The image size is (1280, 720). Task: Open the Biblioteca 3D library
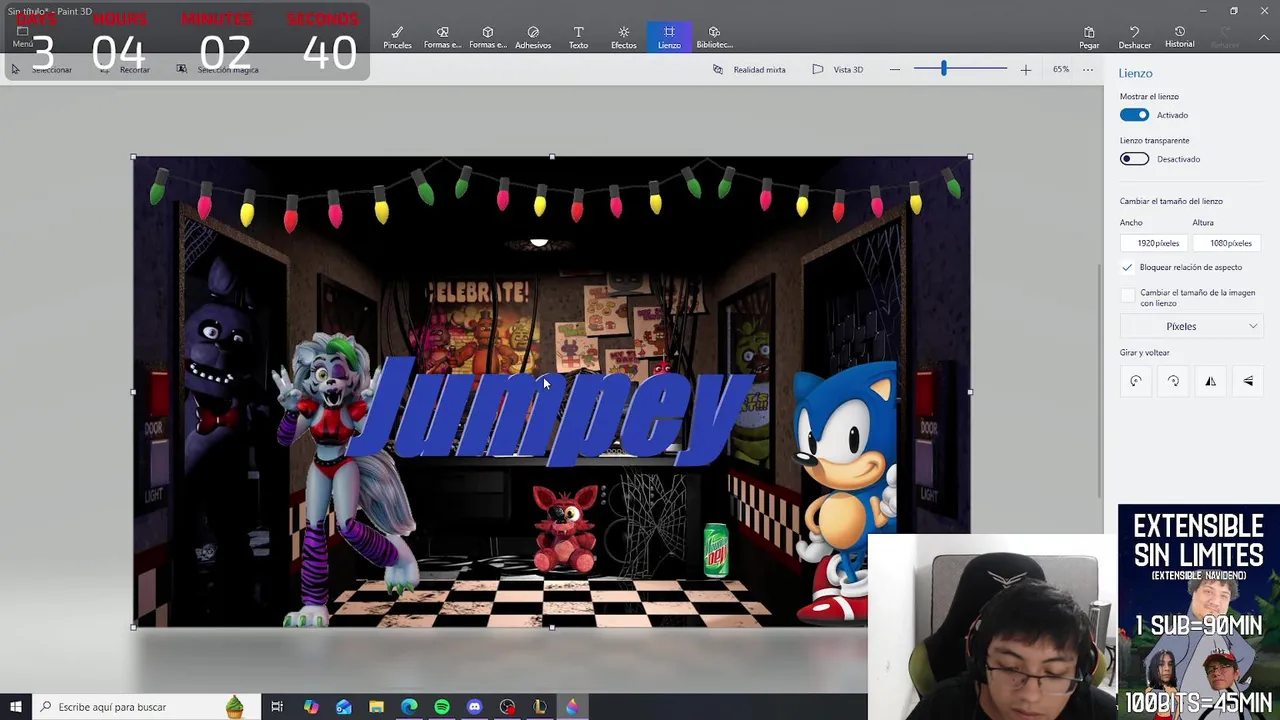click(714, 37)
